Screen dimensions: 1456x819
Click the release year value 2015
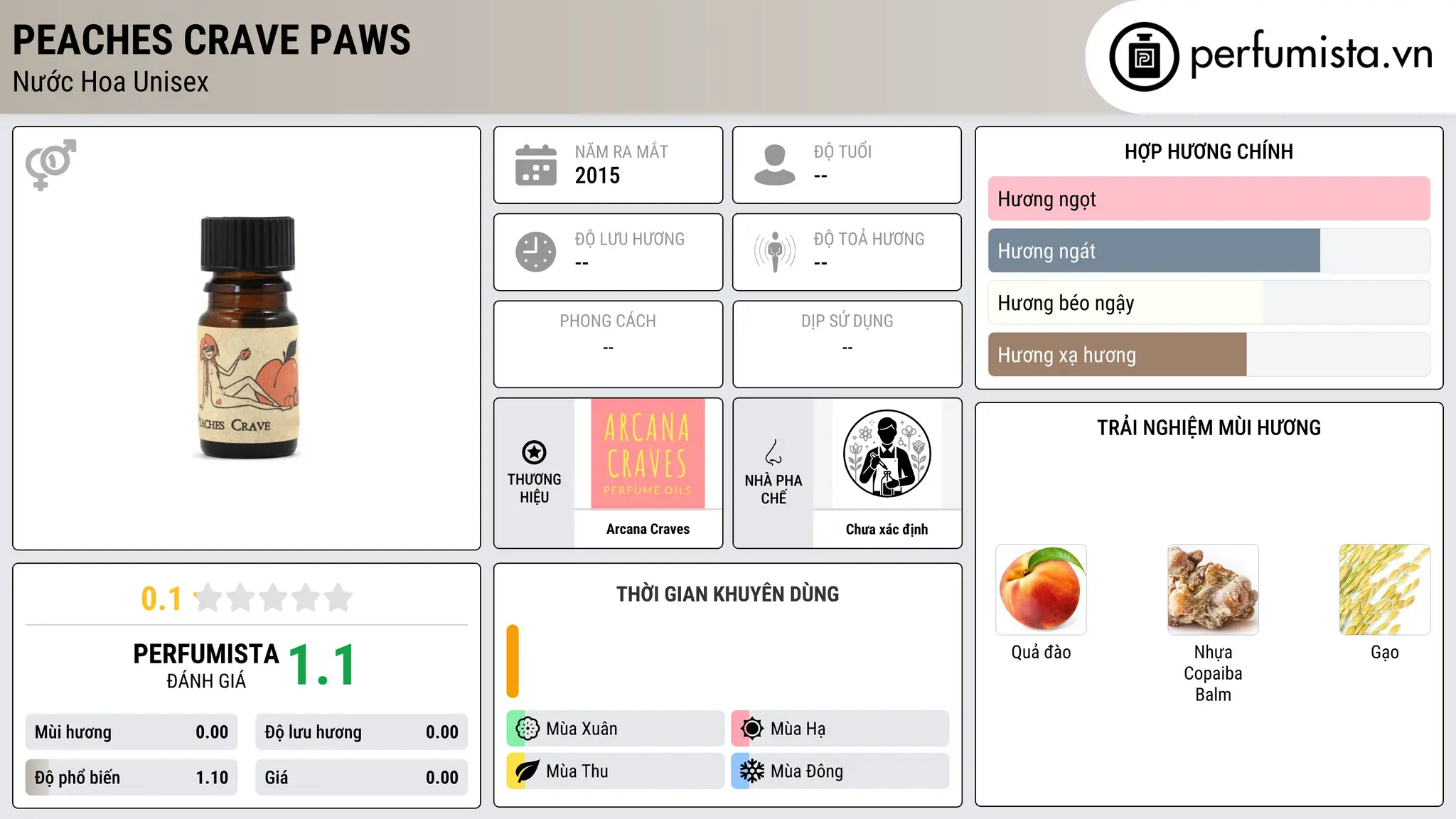tap(597, 176)
